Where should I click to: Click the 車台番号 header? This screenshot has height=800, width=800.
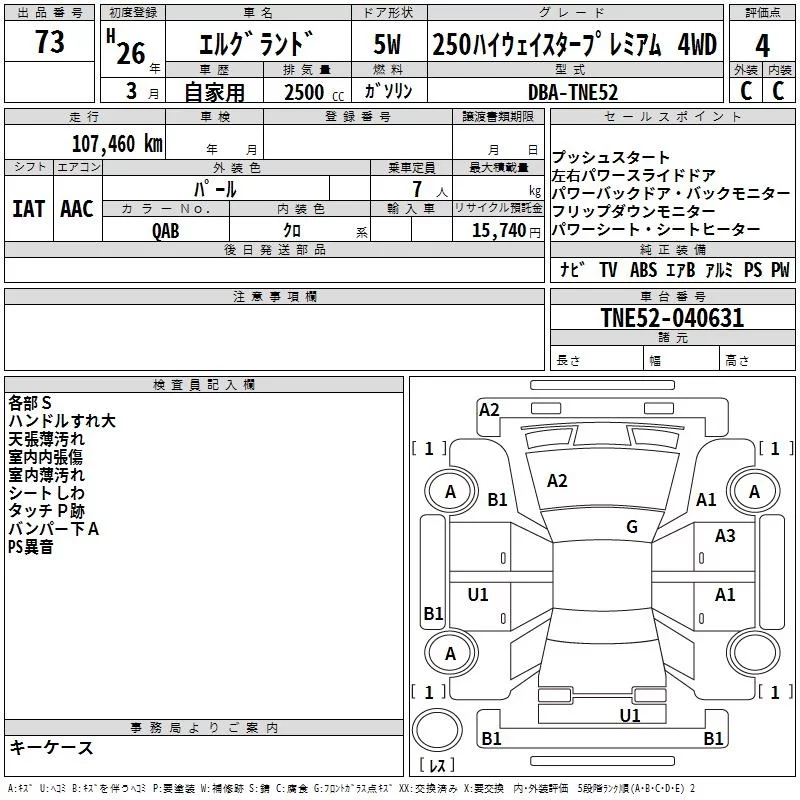[x=672, y=296]
